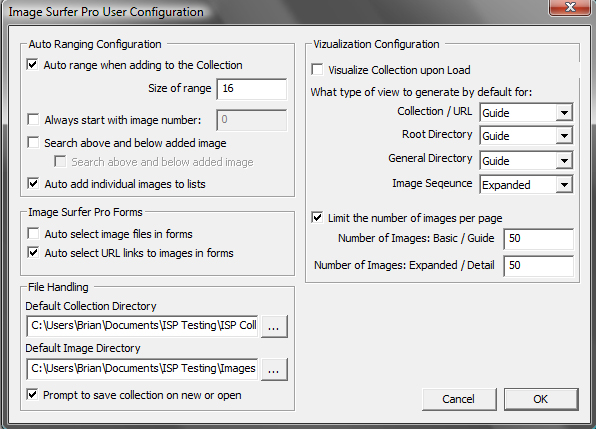596x429 pixels.
Task: Enable Always start with image number checkbox
Action: pos(33,120)
